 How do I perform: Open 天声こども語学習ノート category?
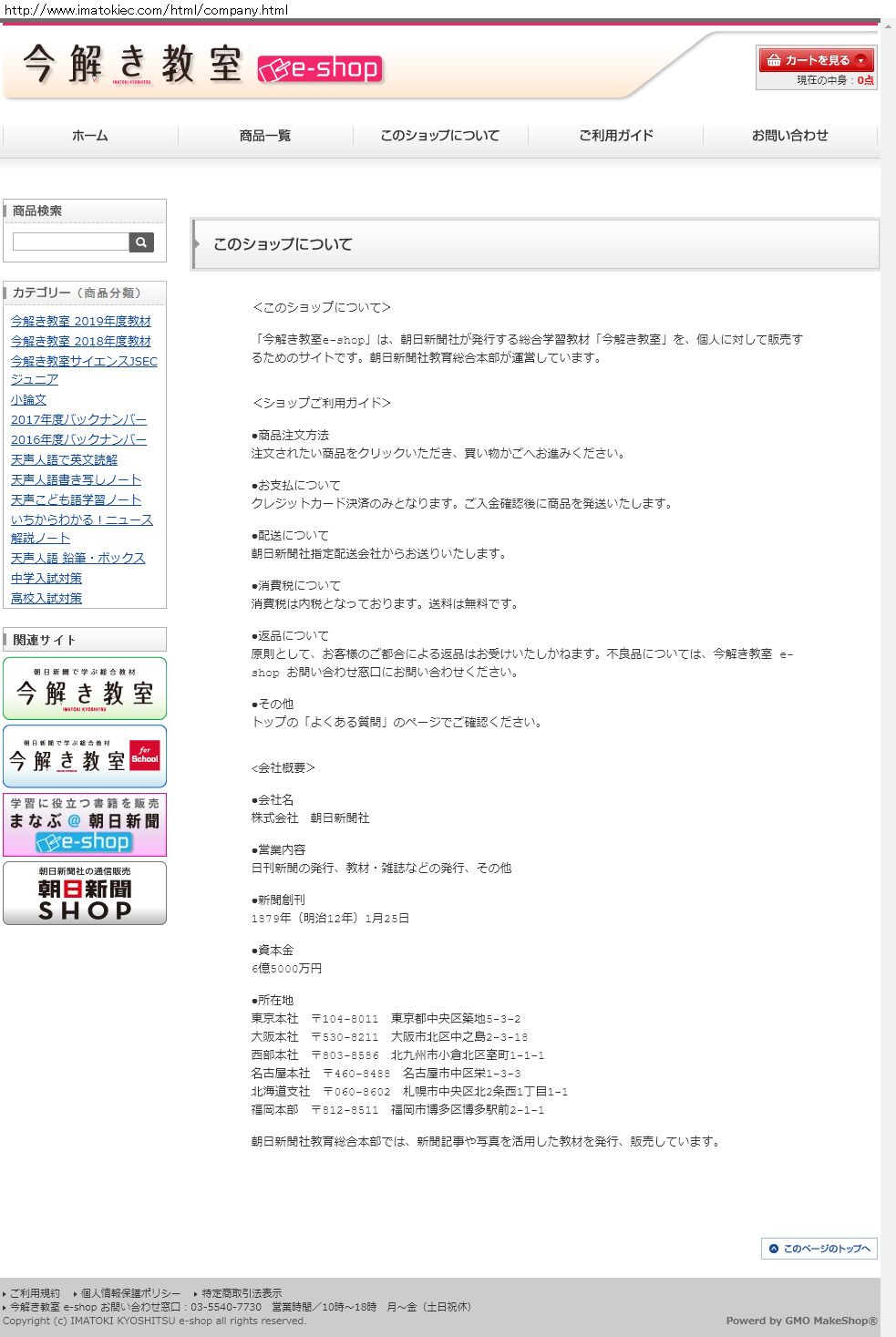tap(76, 499)
